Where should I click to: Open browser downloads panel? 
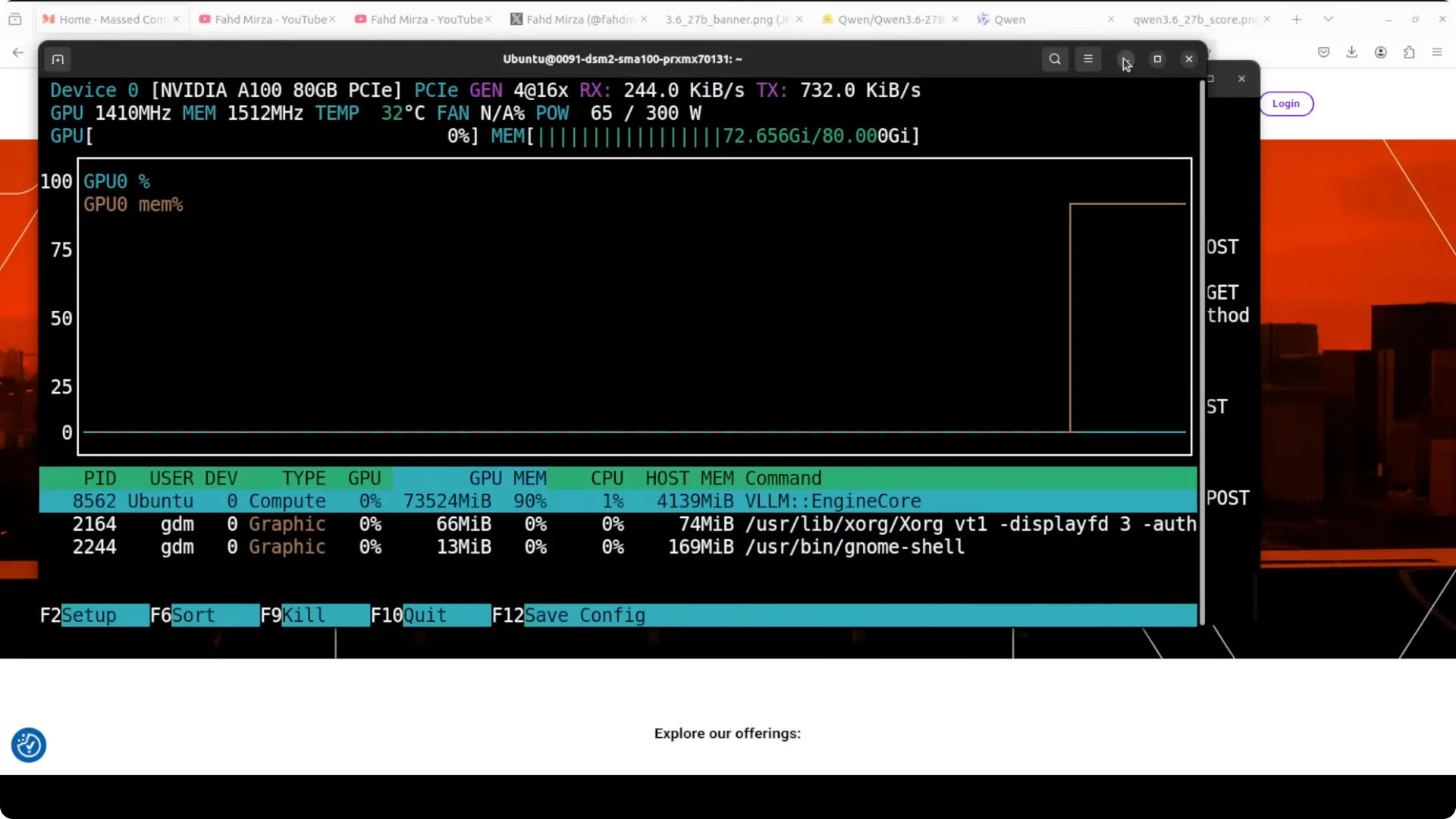click(x=1351, y=52)
